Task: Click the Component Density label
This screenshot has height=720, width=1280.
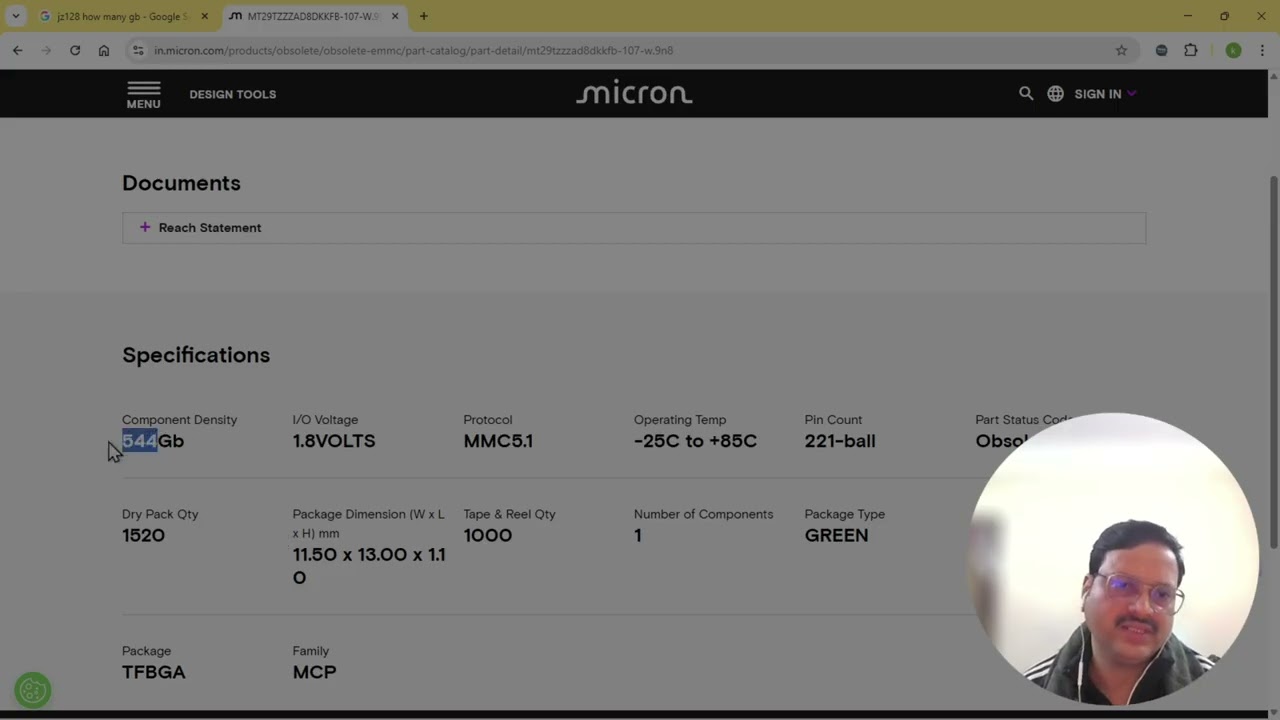Action: point(180,420)
